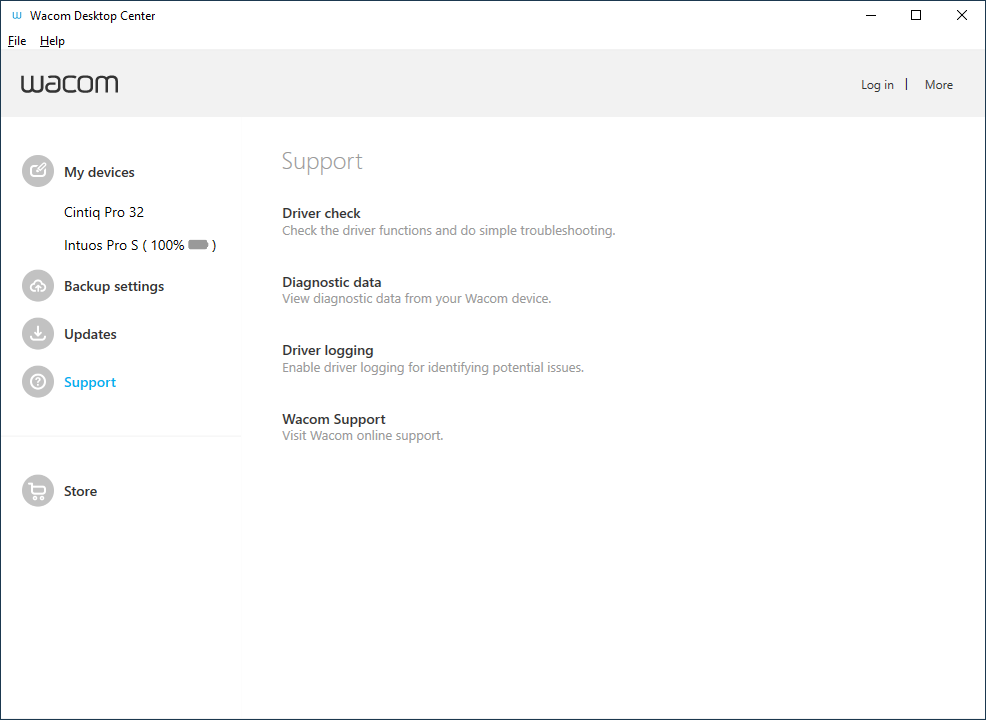Open Diagnostic data view
986x720 pixels.
[x=416, y=290]
